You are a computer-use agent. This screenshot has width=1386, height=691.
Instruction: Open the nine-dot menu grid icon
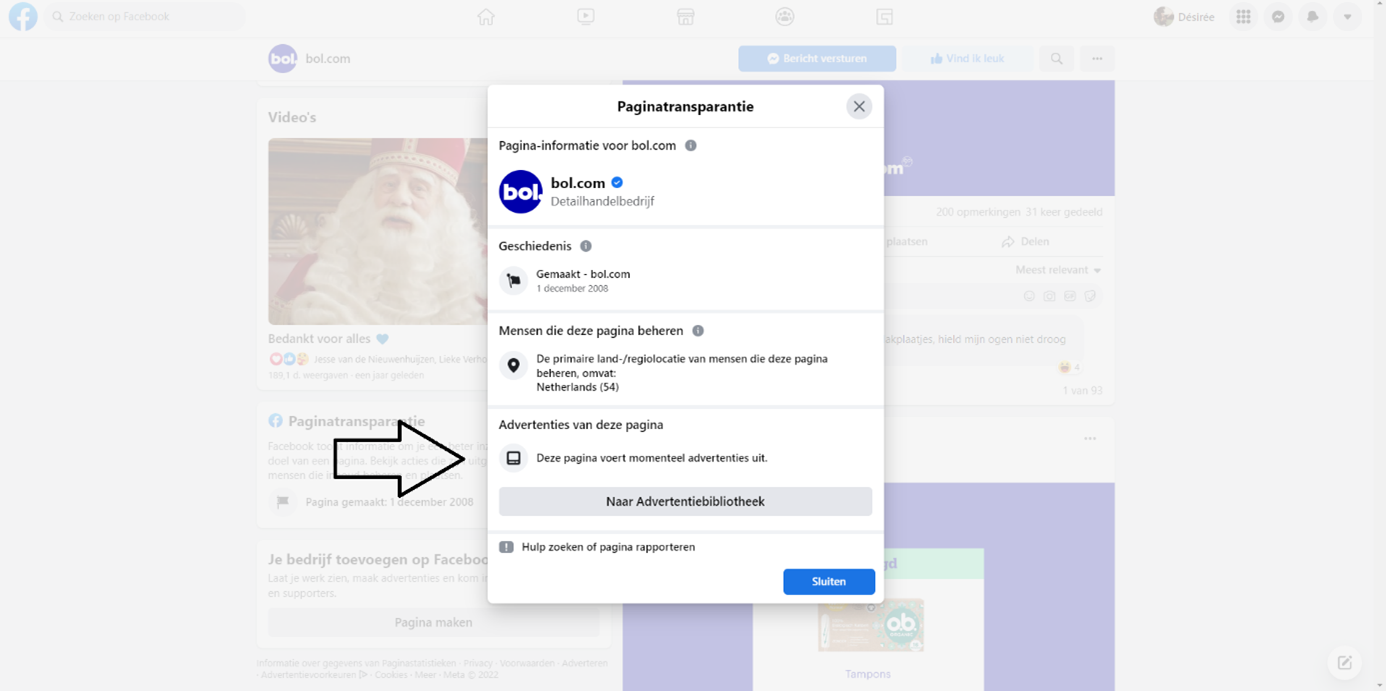coord(1243,17)
